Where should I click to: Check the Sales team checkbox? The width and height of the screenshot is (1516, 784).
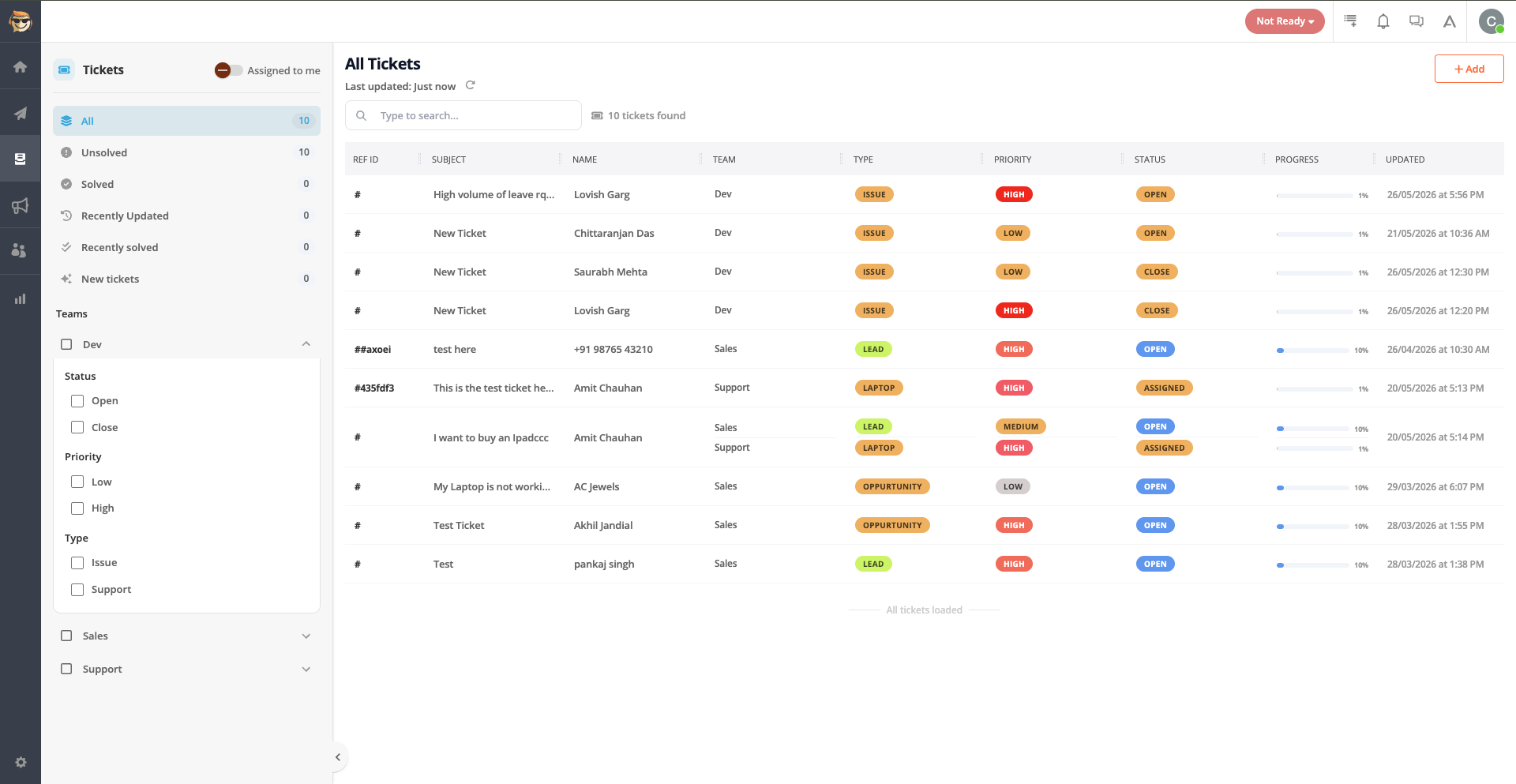66,636
